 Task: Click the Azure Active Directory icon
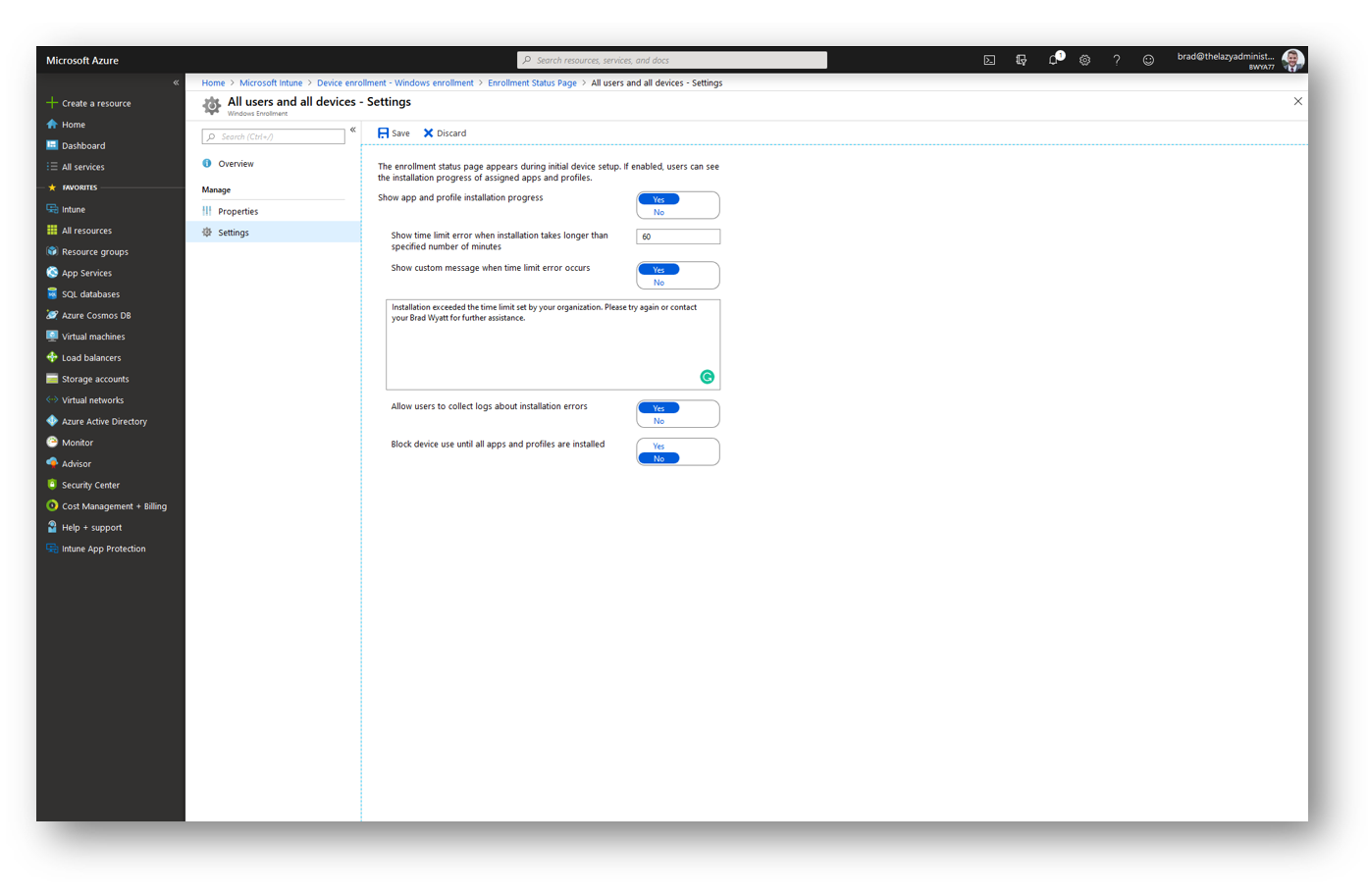tap(52, 421)
